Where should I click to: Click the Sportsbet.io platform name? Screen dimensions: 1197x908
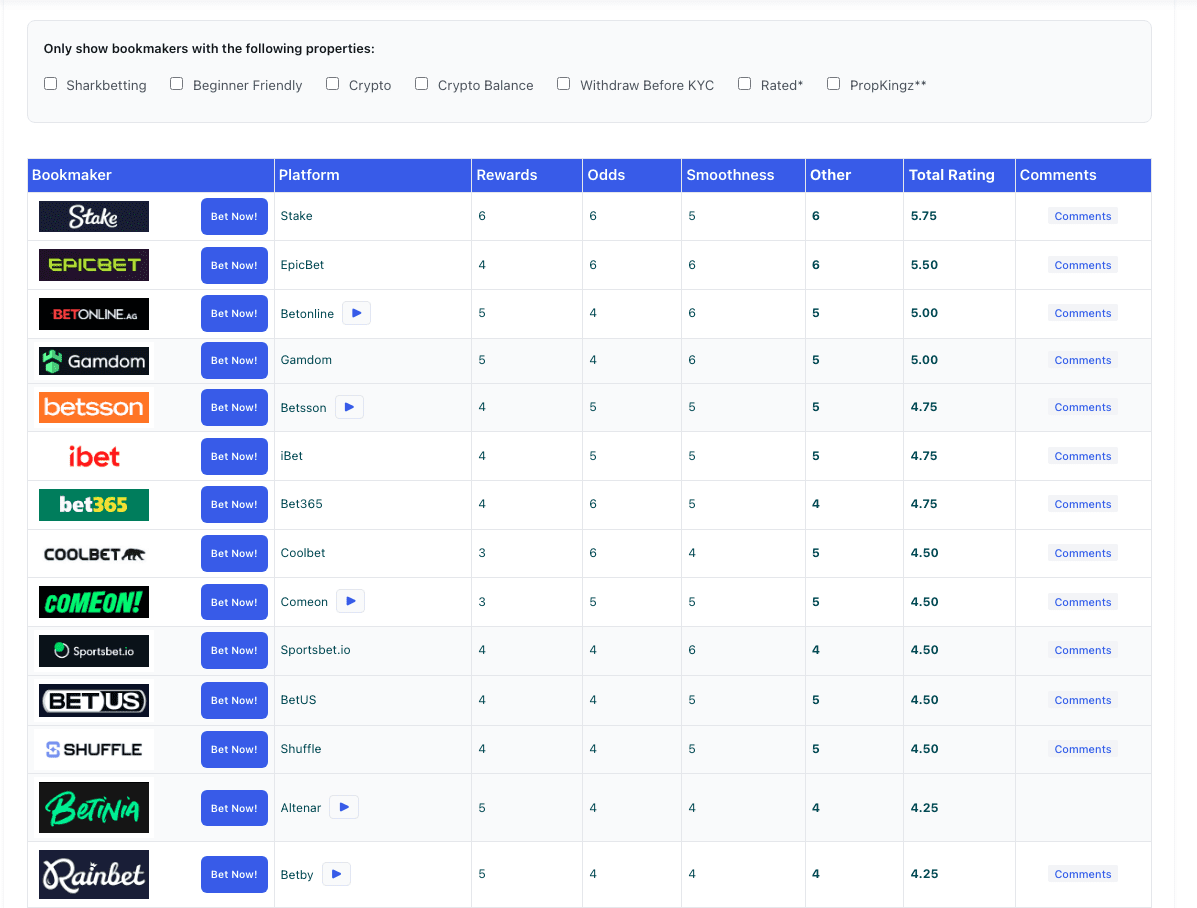315,650
